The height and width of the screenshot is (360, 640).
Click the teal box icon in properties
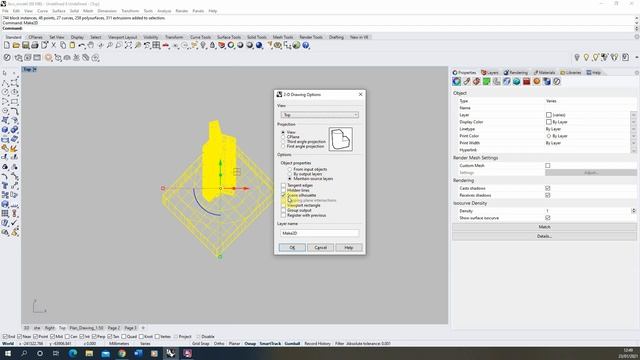click(517, 81)
